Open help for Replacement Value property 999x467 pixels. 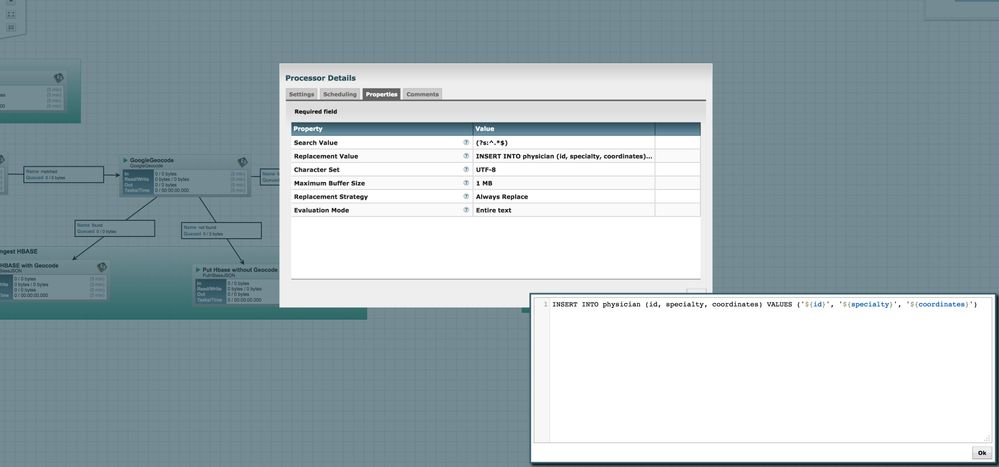pyautogui.click(x=466, y=156)
